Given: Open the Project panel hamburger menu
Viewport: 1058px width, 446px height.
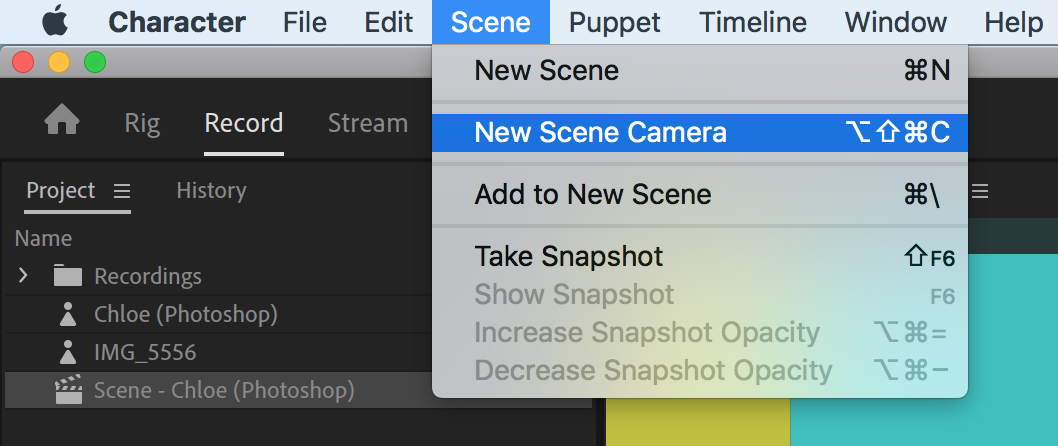Looking at the screenshot, I should 122,190.
